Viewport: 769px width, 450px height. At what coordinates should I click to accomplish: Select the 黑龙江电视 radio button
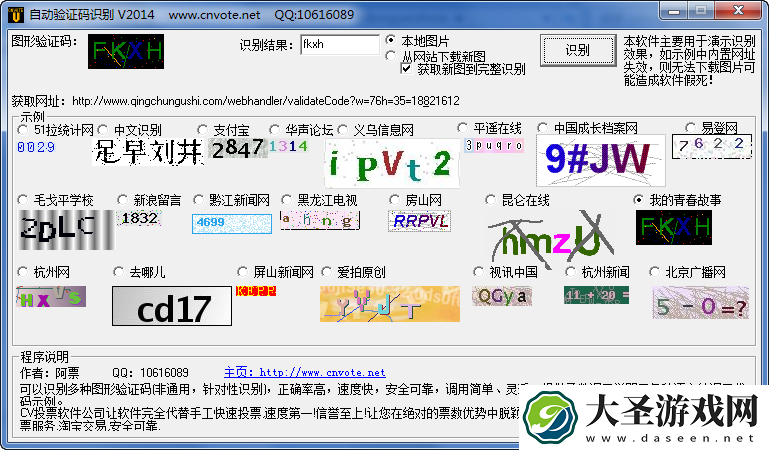click(287, 200)
